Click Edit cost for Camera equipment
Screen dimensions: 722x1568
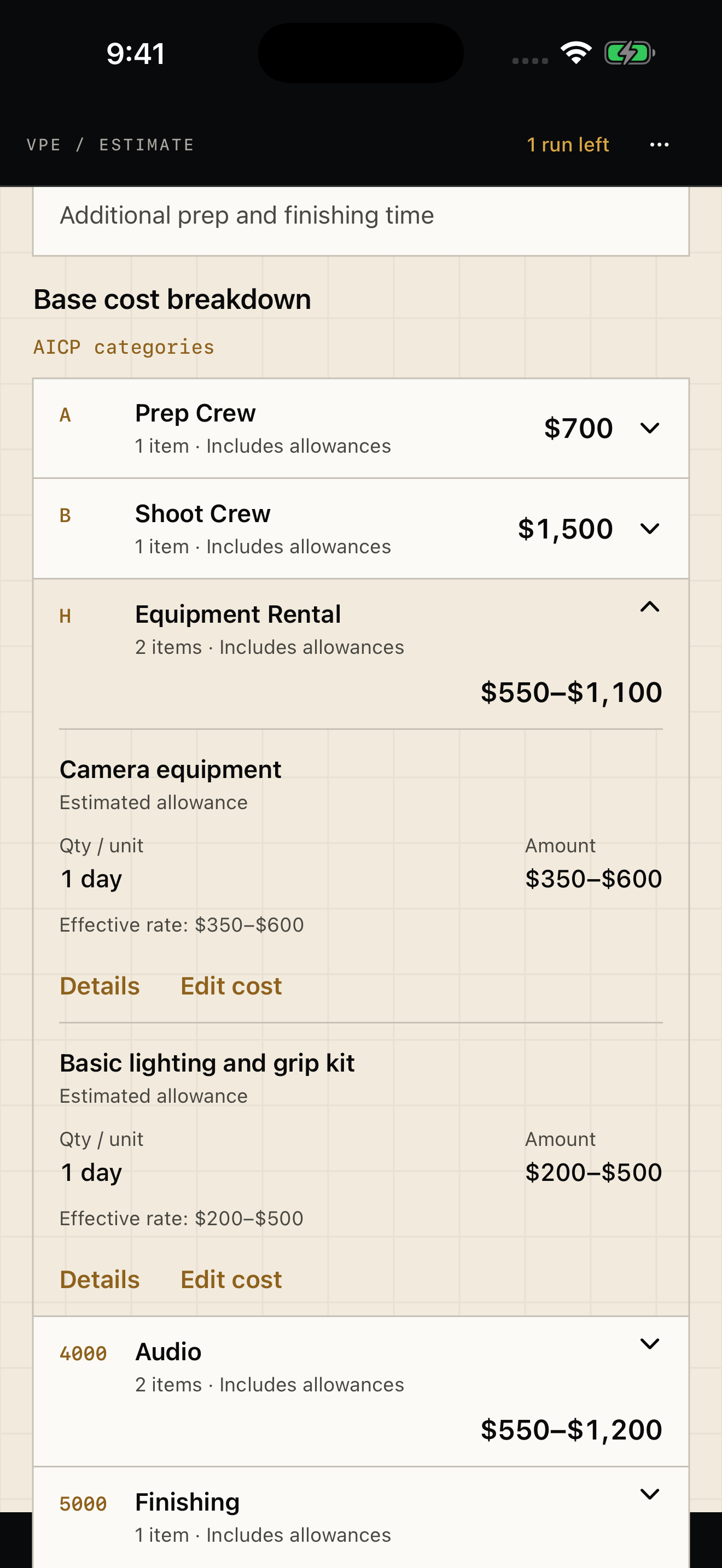coord(231,986)
